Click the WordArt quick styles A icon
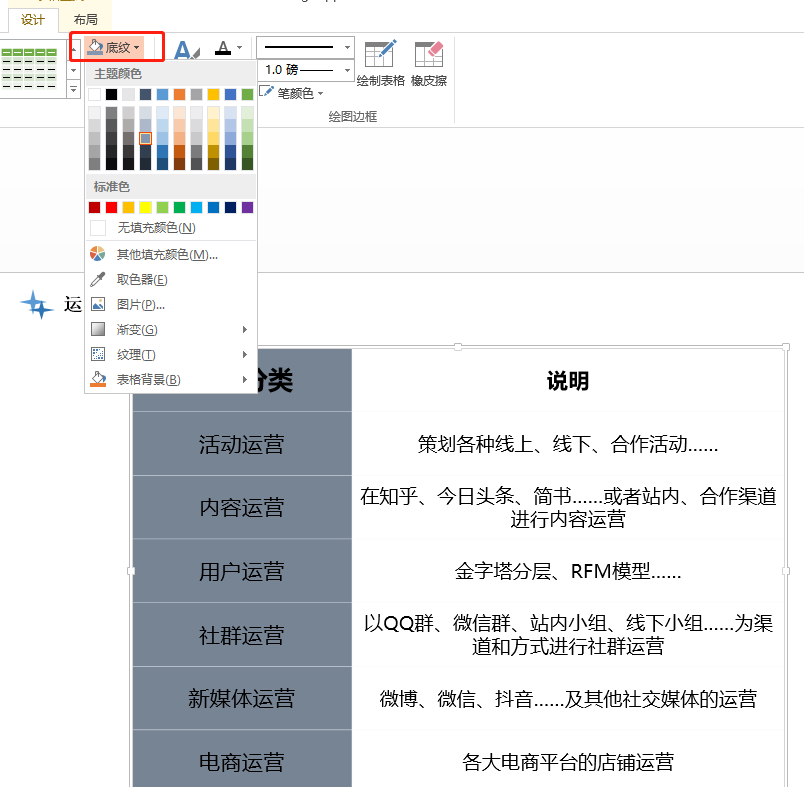804x787 pixels. [x=186, y=50]
